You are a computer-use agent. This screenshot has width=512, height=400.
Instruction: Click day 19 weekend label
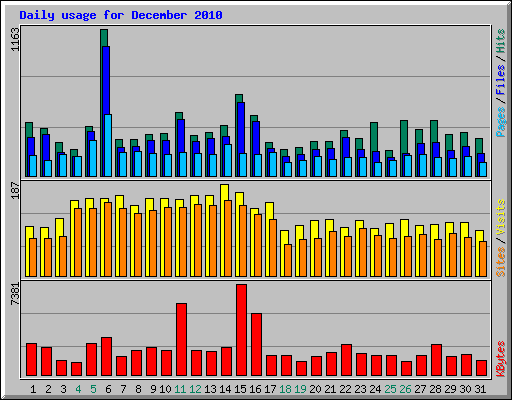point(300,389)
